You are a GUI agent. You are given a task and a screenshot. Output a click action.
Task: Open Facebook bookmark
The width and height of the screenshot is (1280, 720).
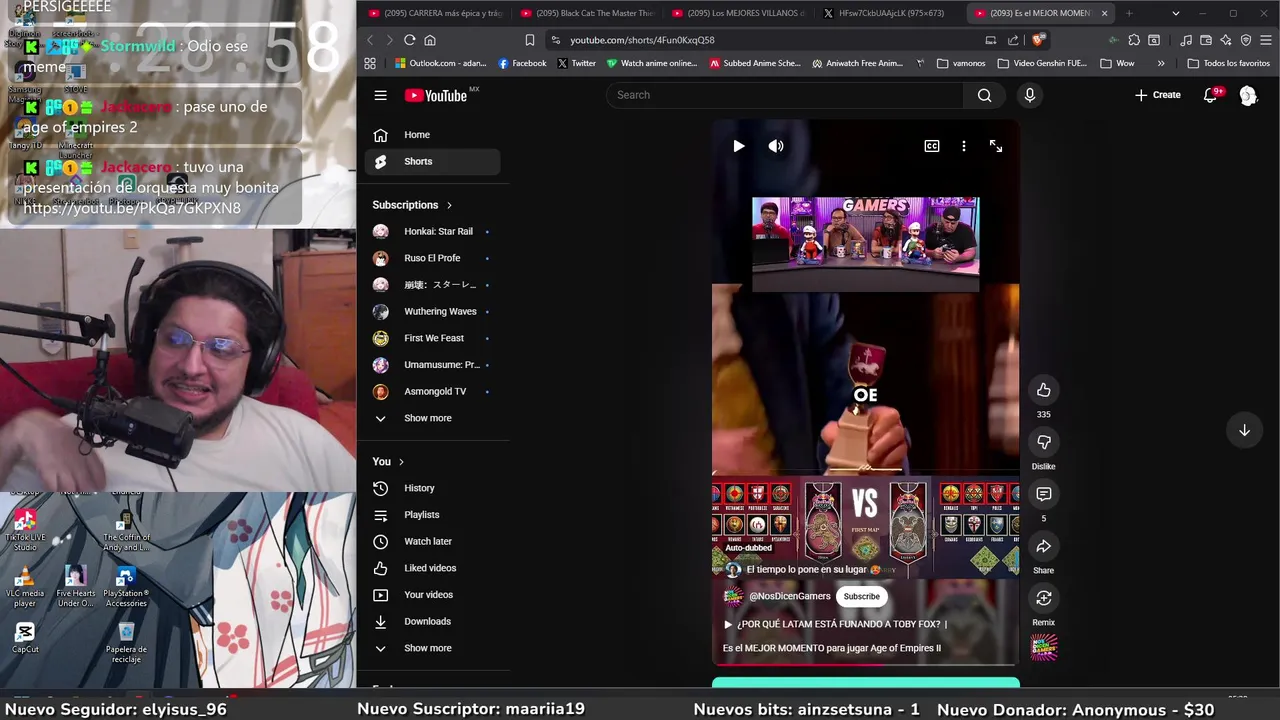pos(522,63)
